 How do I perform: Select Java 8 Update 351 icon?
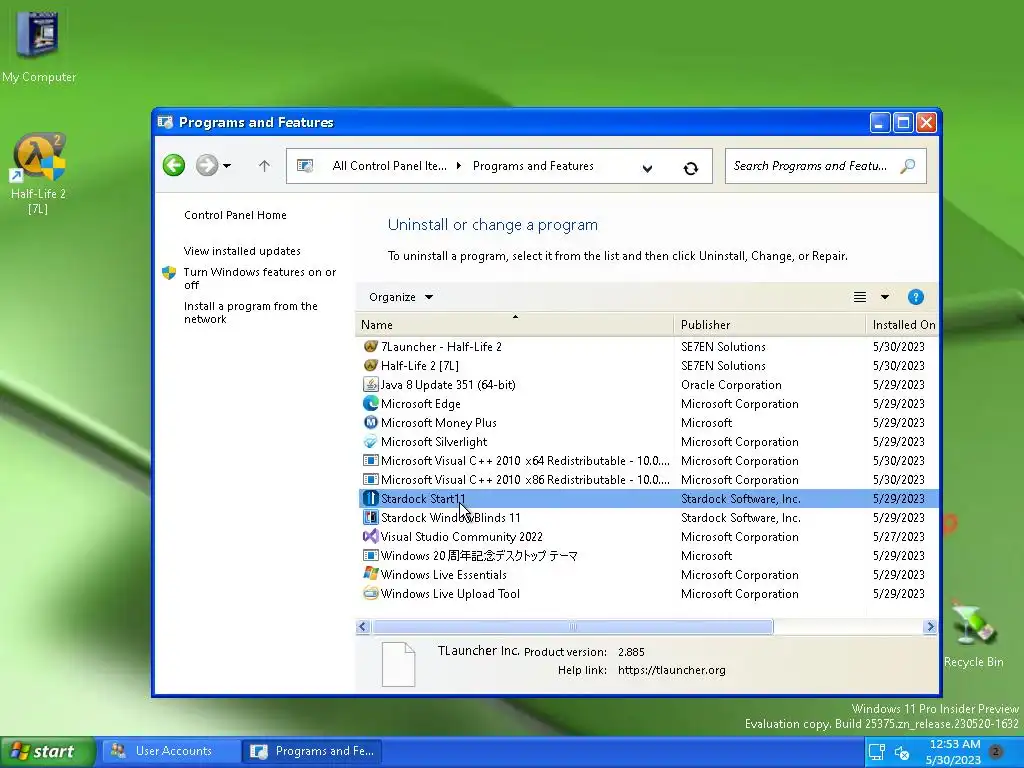click(370, 384)
